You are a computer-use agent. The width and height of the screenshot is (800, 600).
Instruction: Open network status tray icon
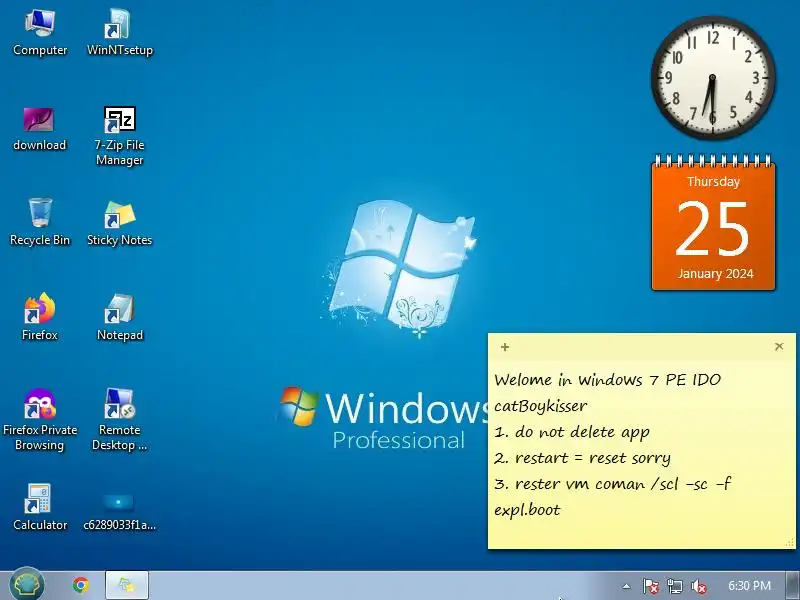pyautogui.click(x=675, y=586)
